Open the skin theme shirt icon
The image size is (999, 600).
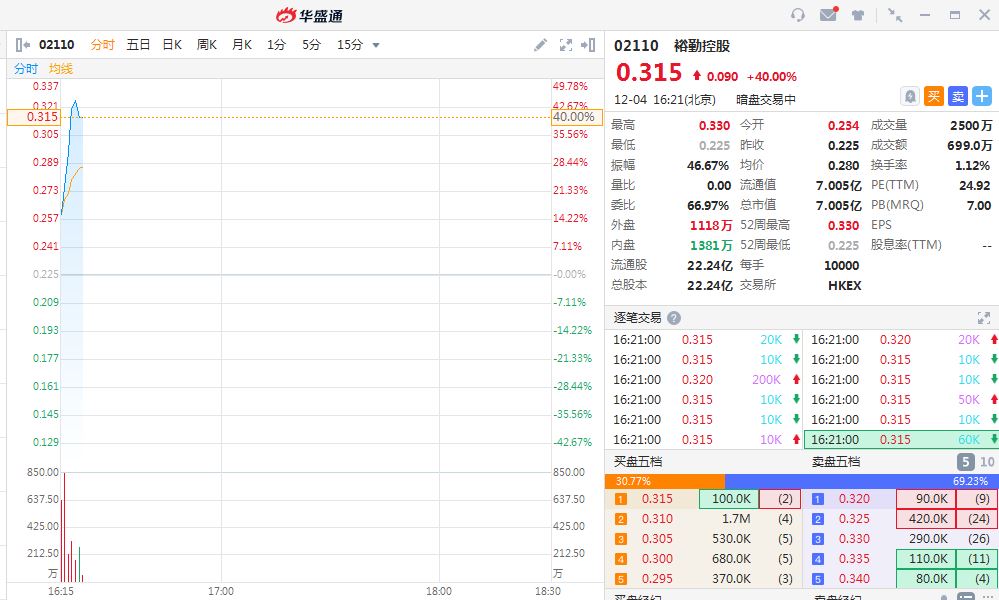click(858, 15)
